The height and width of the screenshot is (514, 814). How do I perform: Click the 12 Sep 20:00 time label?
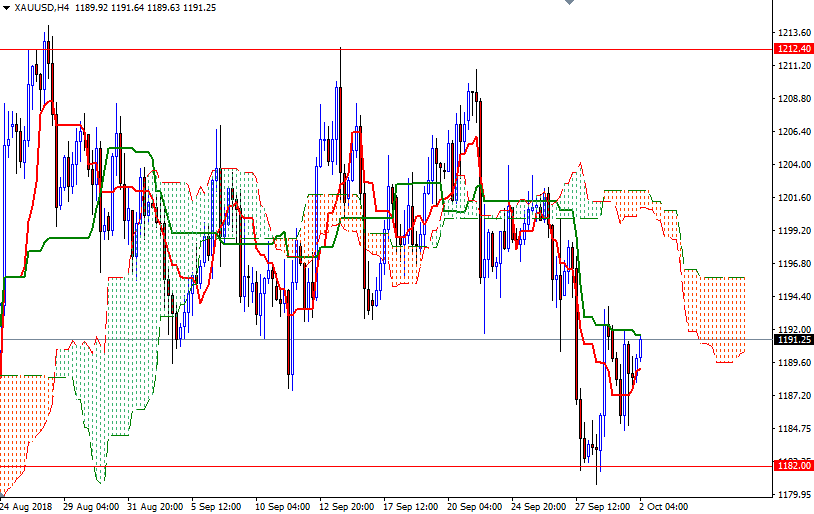click(x=347, y=506)
